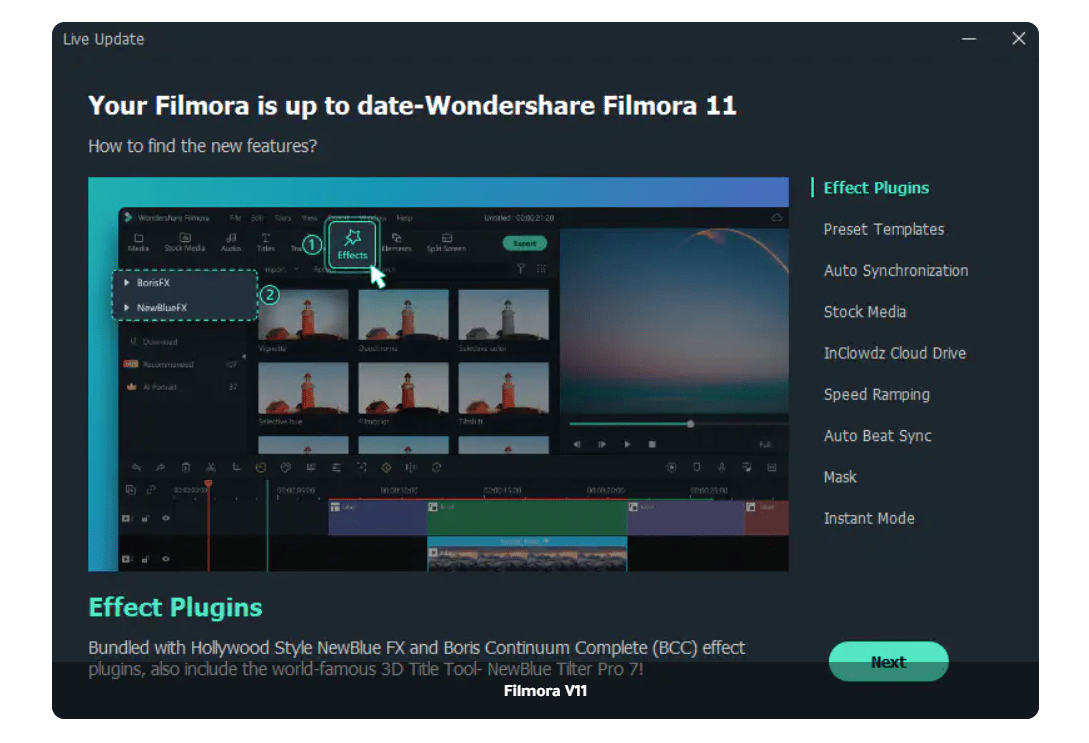This screenshot has height=743, width=1089.
Task: Select Preset Templates in the feature list
Action: [x=883, y=229]
